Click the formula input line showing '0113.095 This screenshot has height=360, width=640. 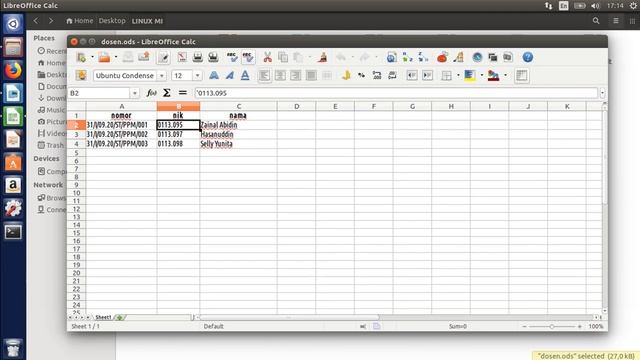396,93
